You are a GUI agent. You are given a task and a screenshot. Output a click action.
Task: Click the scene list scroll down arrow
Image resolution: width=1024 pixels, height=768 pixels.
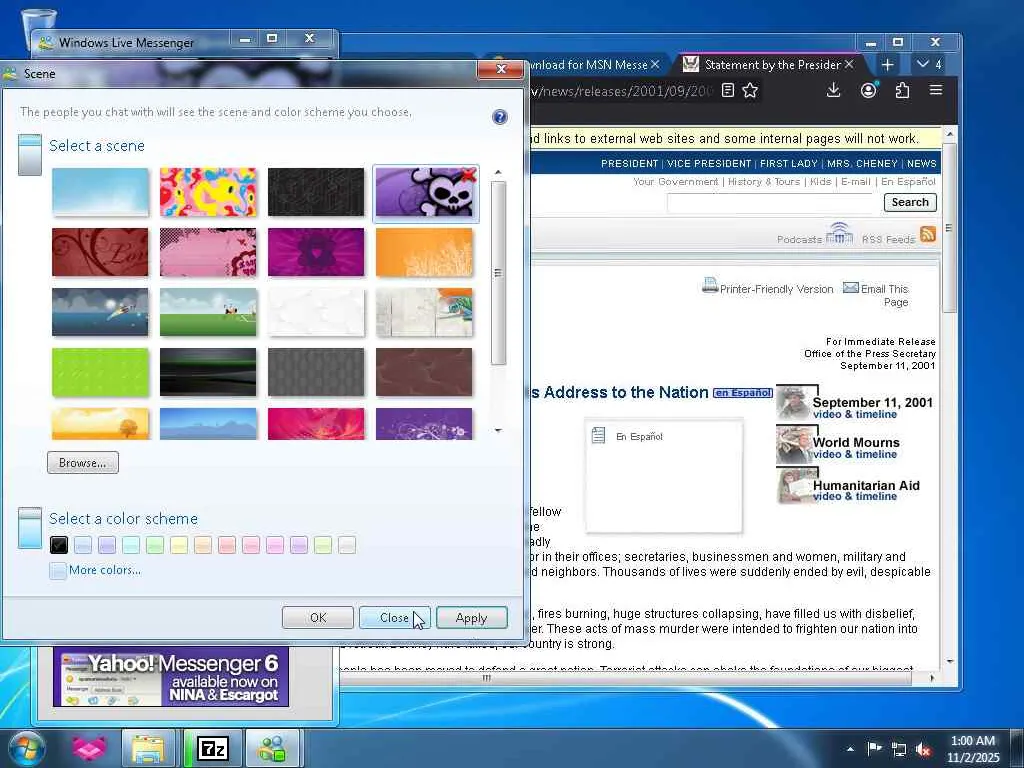tap(498, 430)
